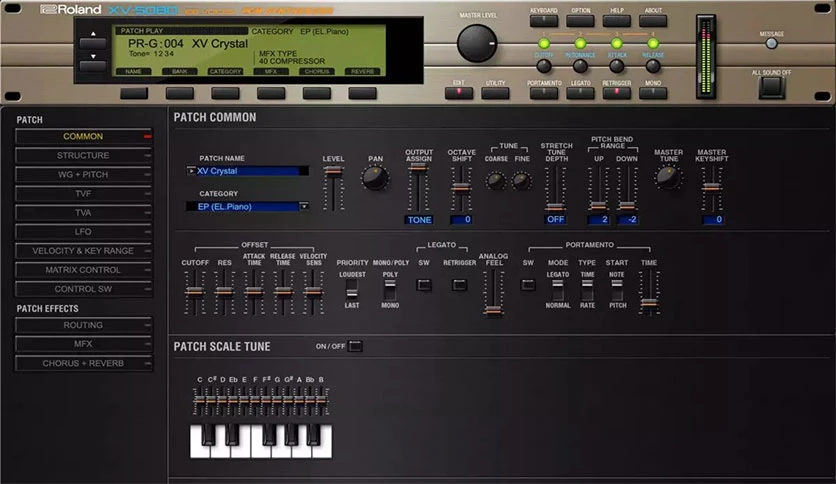Toggle the Legato Retrigger switch
This screenshot has width=836, height=484.
460,285
